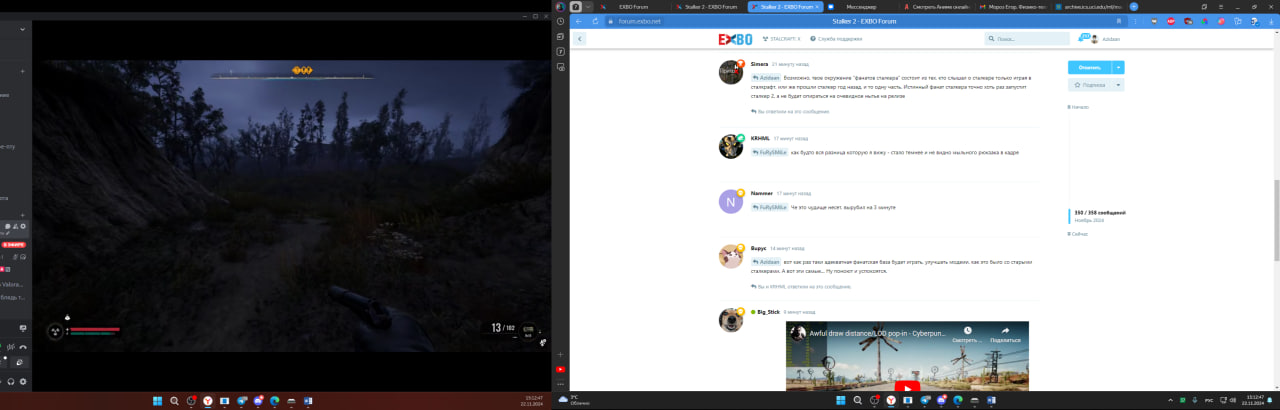
Task: Open Nammer's purple N avatar
Action: coord(730,201)
